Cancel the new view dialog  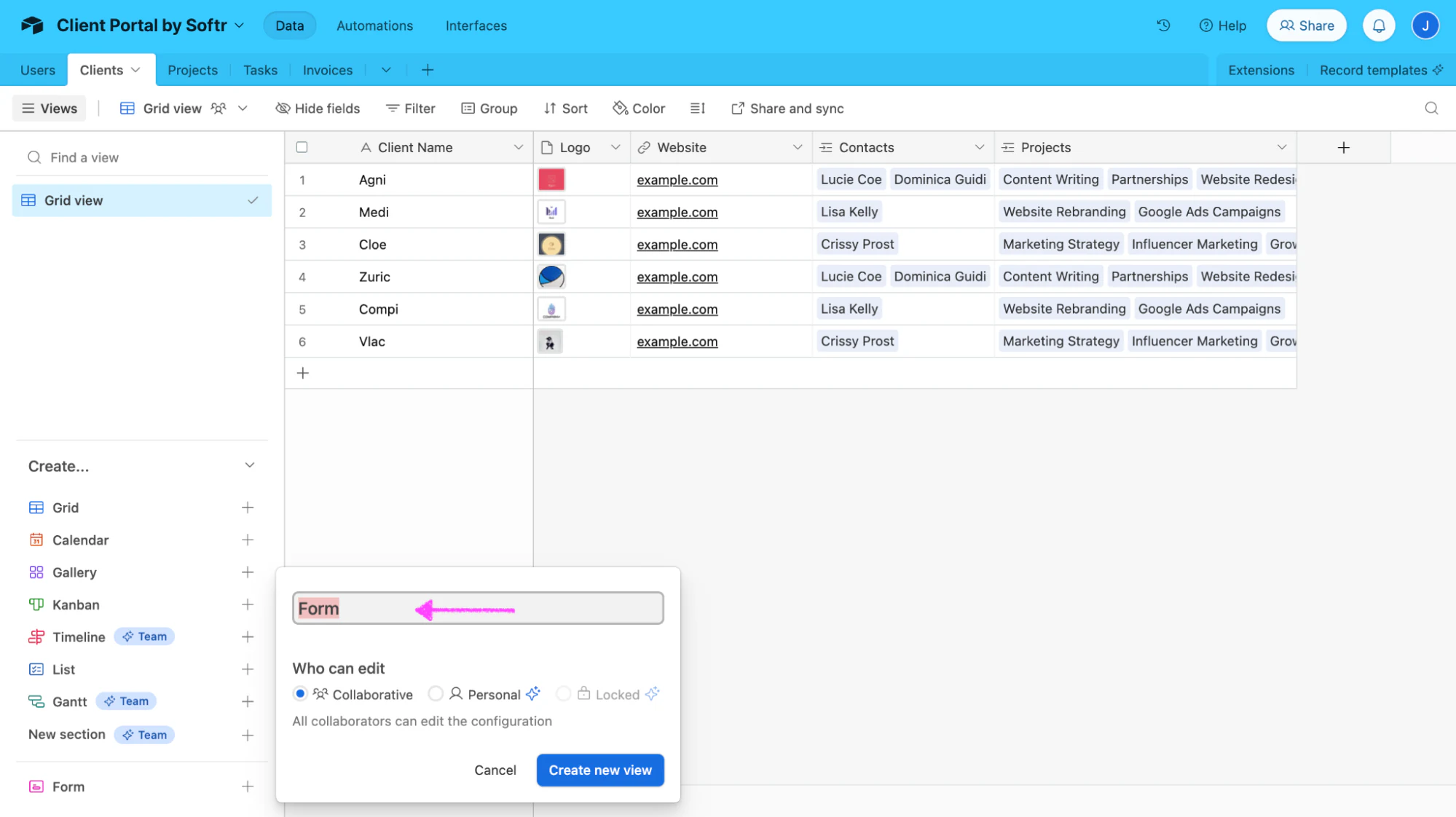[495, 770]
